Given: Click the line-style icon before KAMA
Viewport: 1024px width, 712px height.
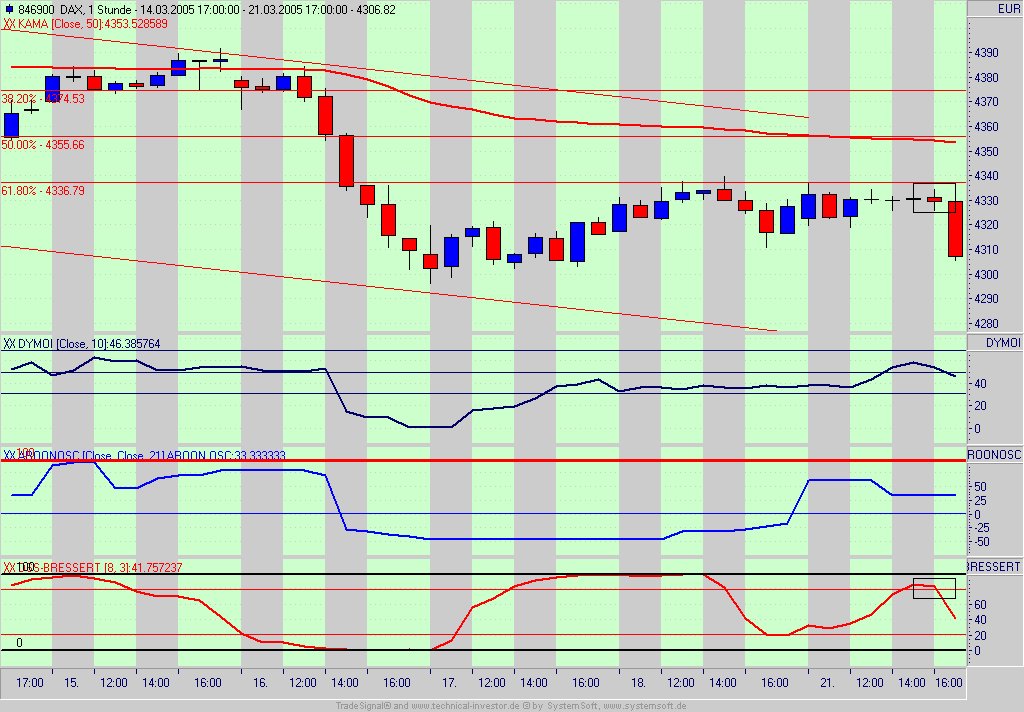Looking at the screenshot, I should point(9,24).
